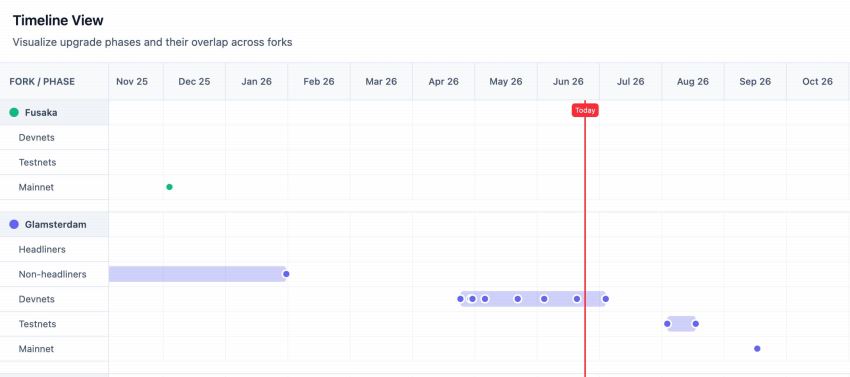
Task: Click the green Fusaka fork dot icon
Action: tap(14, 113)
